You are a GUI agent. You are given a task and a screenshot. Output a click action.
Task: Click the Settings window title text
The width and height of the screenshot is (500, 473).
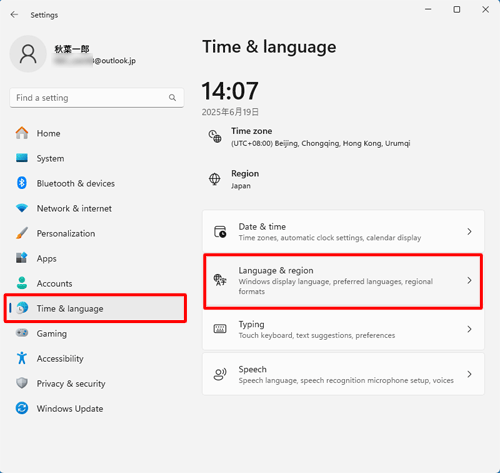coord(44,15)
